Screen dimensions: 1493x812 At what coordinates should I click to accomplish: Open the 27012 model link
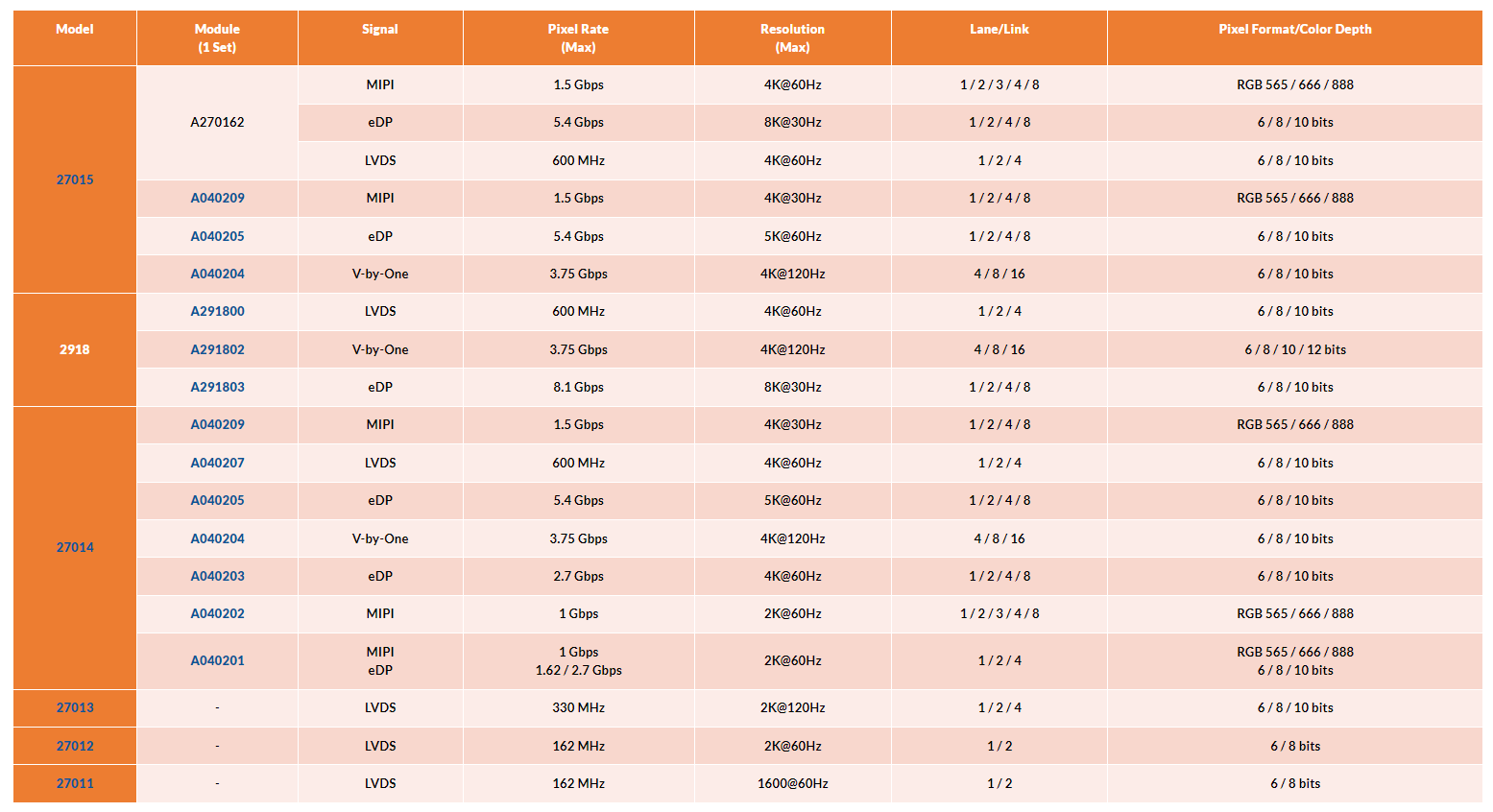point(75,746)
